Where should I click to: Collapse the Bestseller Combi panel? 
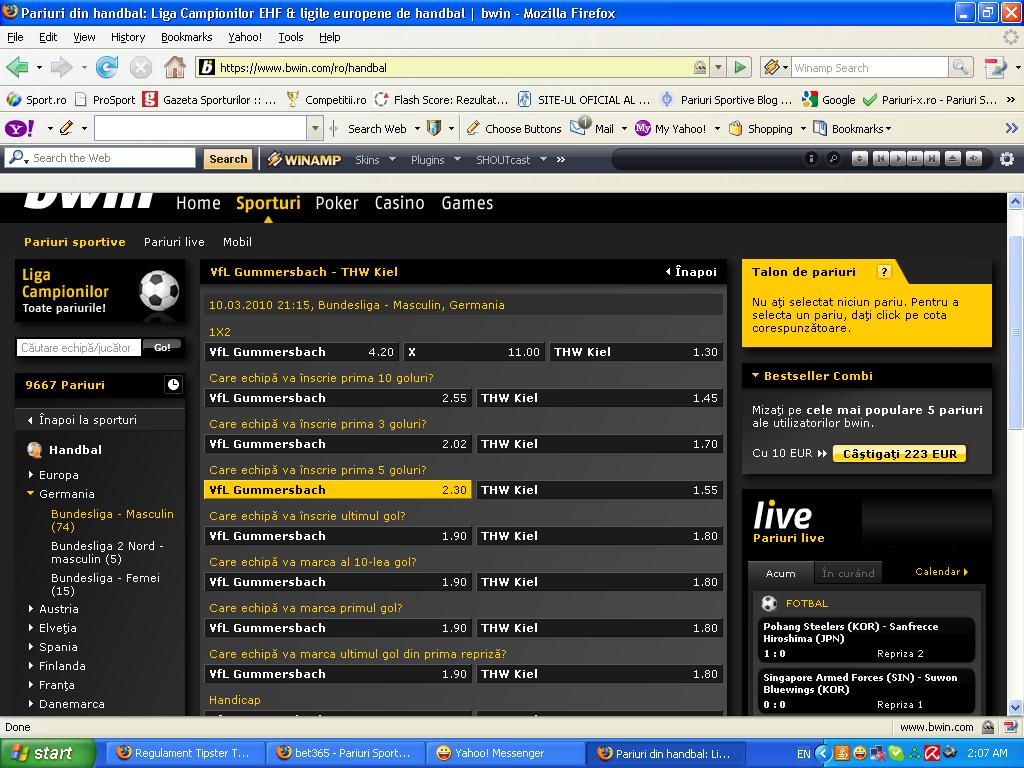812,376
